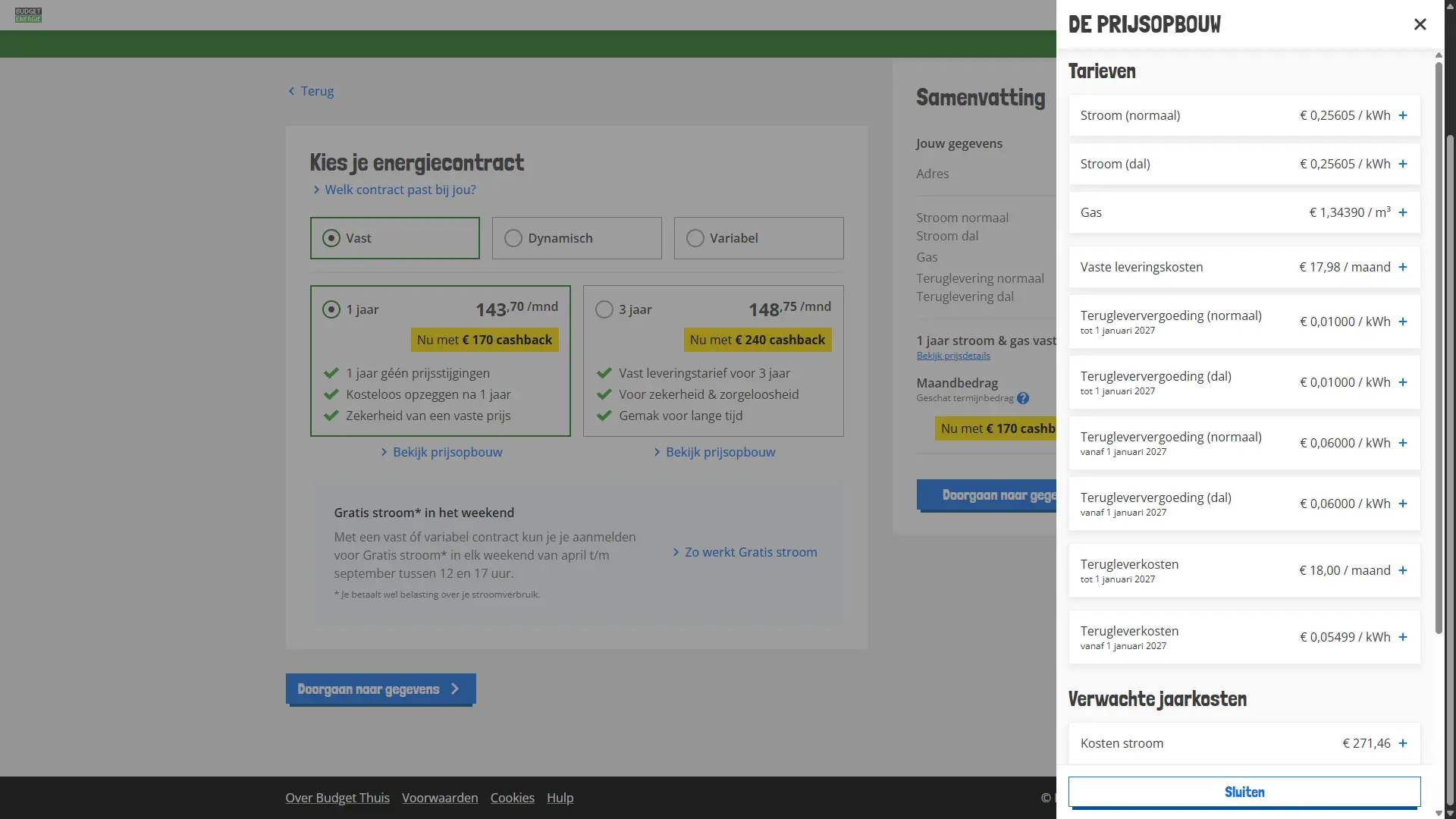Click Bekijk prijsdetails in Samenvatting
This screenshot has height=819, width=1456.
pyautogui.click(x=953, y=356)
